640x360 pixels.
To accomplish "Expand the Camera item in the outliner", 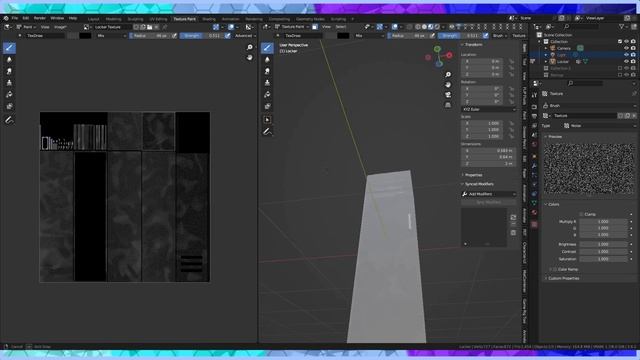I will [547, 48].
